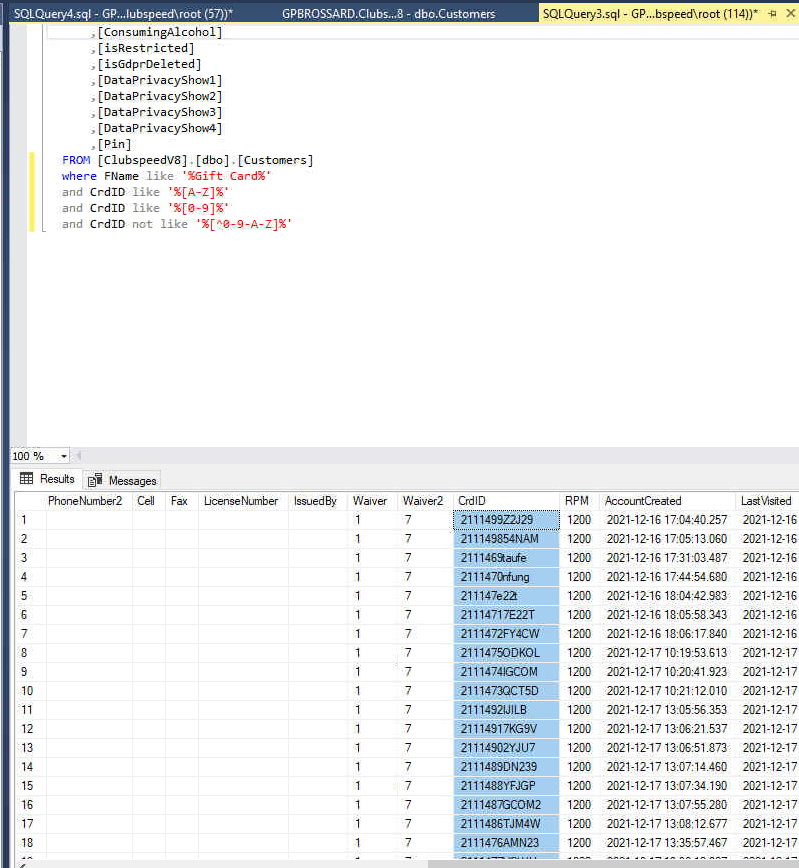This screenshot has width=799, height=868.
Task: Switch to the SQLQuery4.sql tab
Action: pos(123,13)
